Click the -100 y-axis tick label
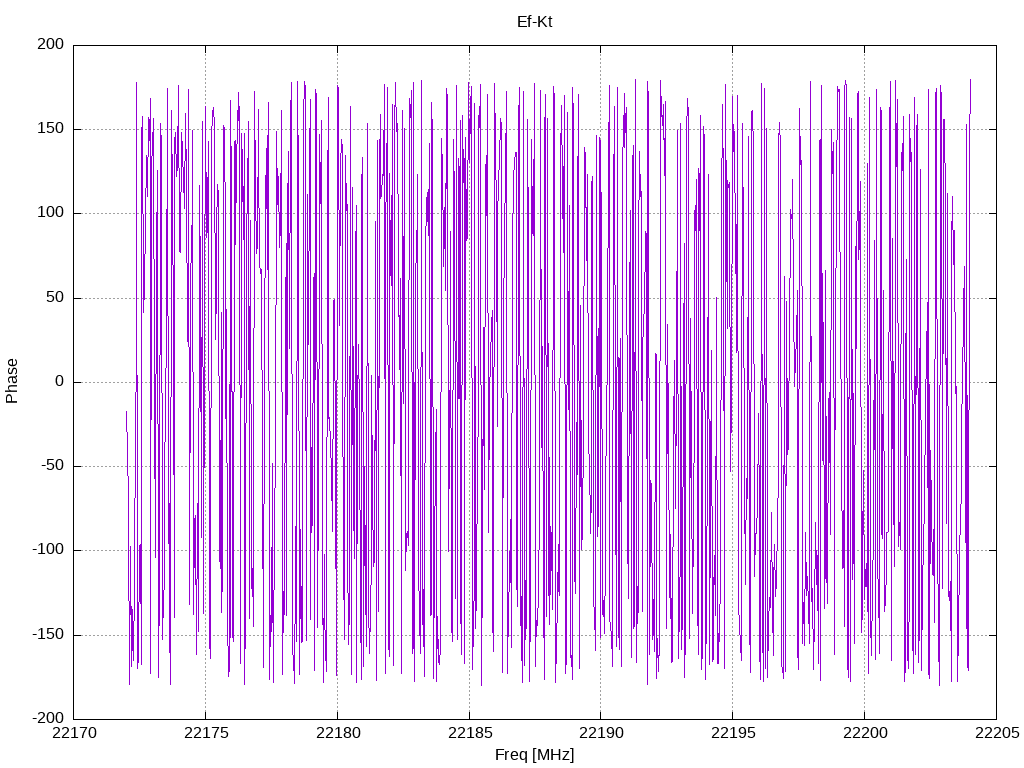Image resolution: width=1024 pixels, height=768 pixels. click(x=48, y=550)
